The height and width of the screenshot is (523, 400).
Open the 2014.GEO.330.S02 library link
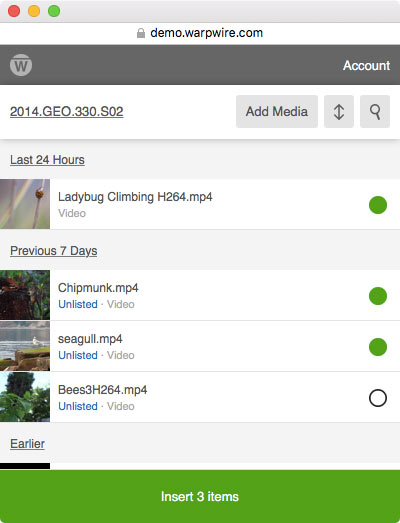click(x=66, y=111)
